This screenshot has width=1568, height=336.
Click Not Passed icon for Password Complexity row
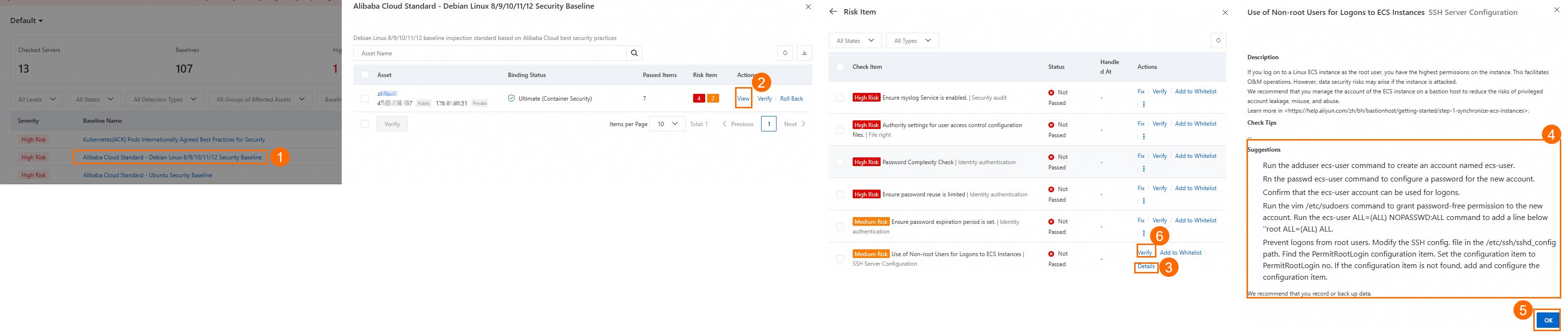tap(1051, 157)
